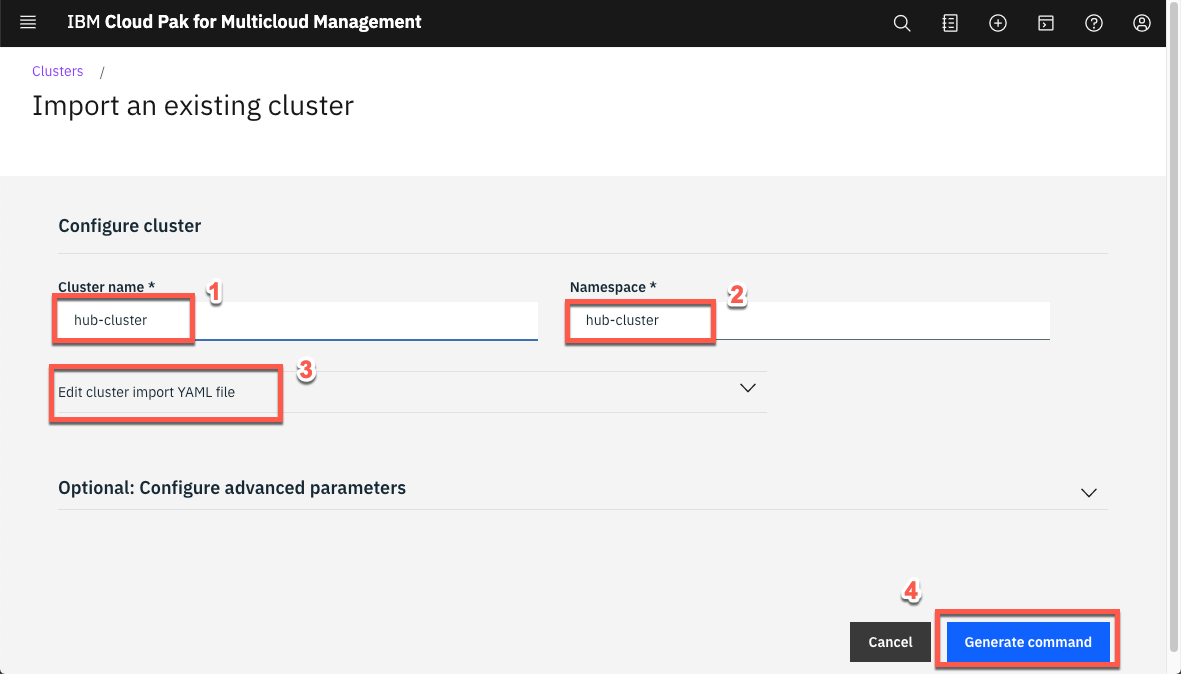Click the Cancel button

889,641
